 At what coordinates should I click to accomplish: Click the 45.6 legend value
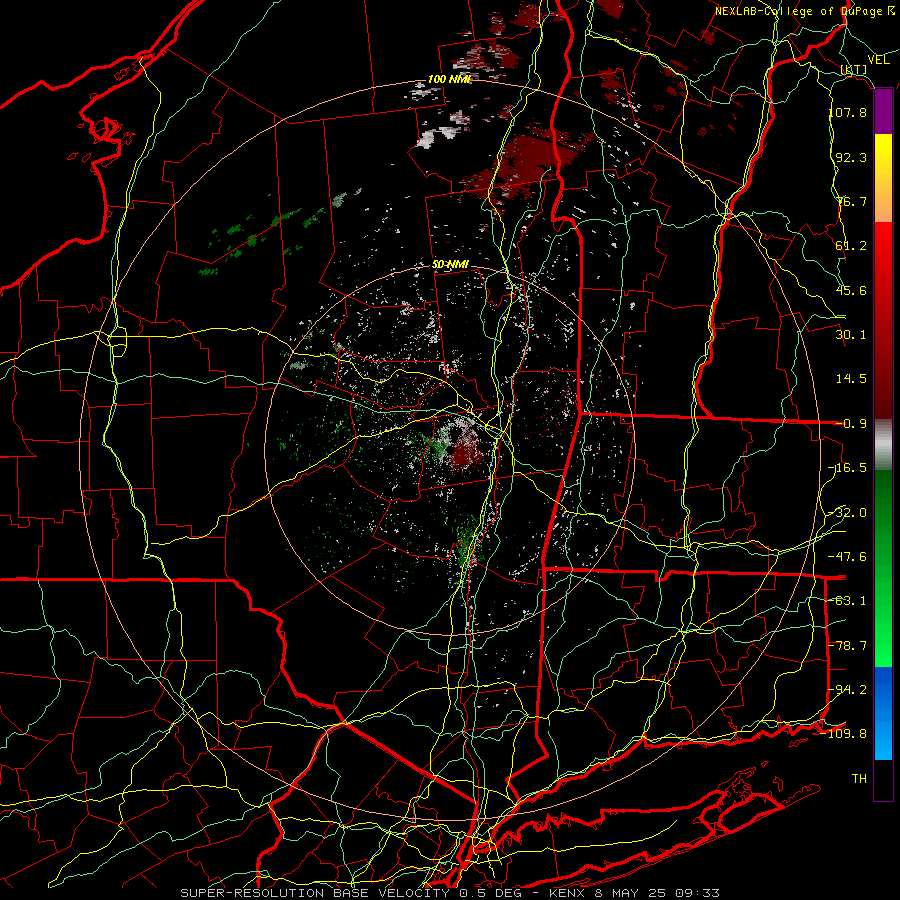[851, 290]
